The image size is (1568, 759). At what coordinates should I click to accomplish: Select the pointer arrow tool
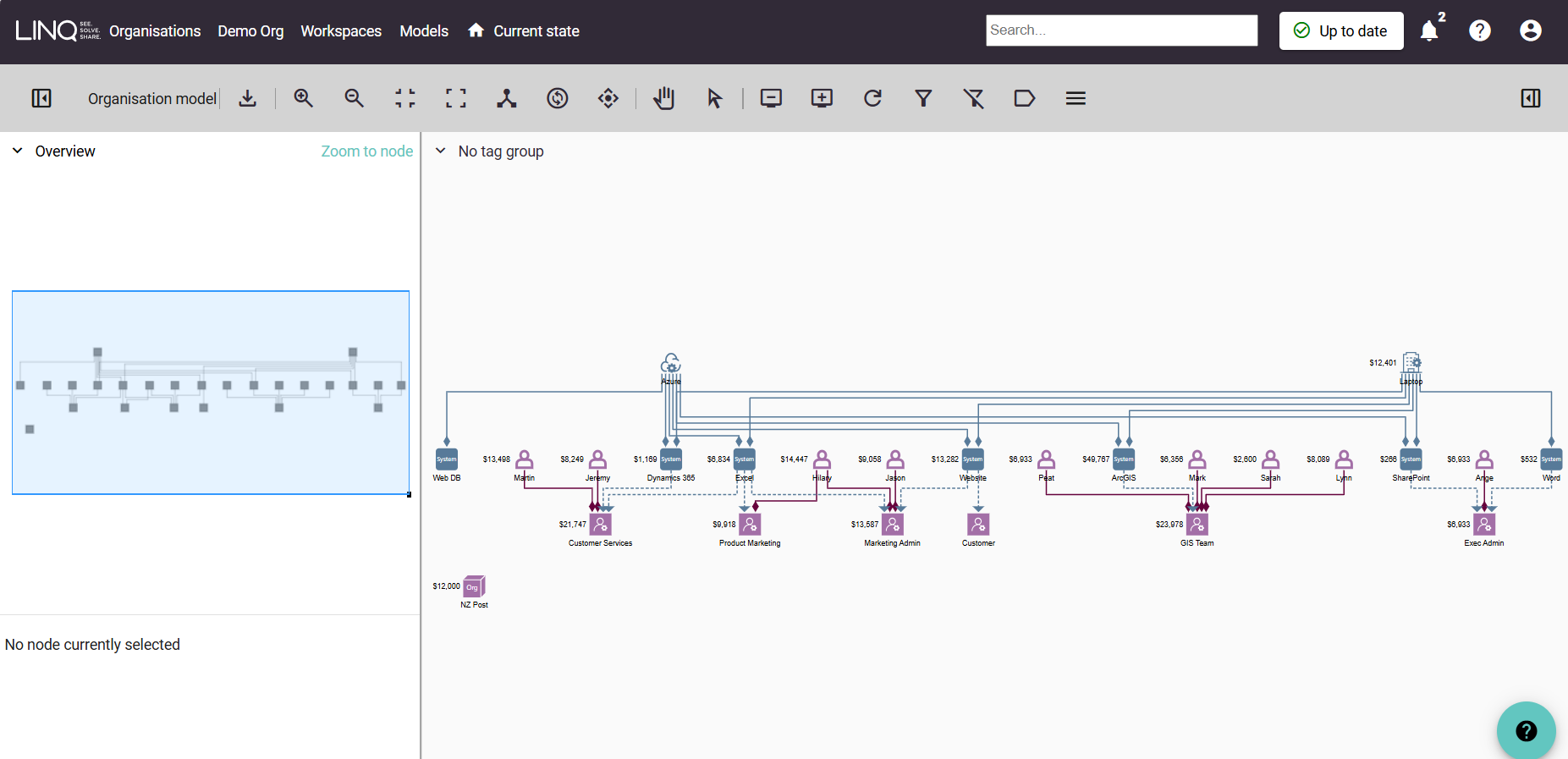tap(715, 98)
